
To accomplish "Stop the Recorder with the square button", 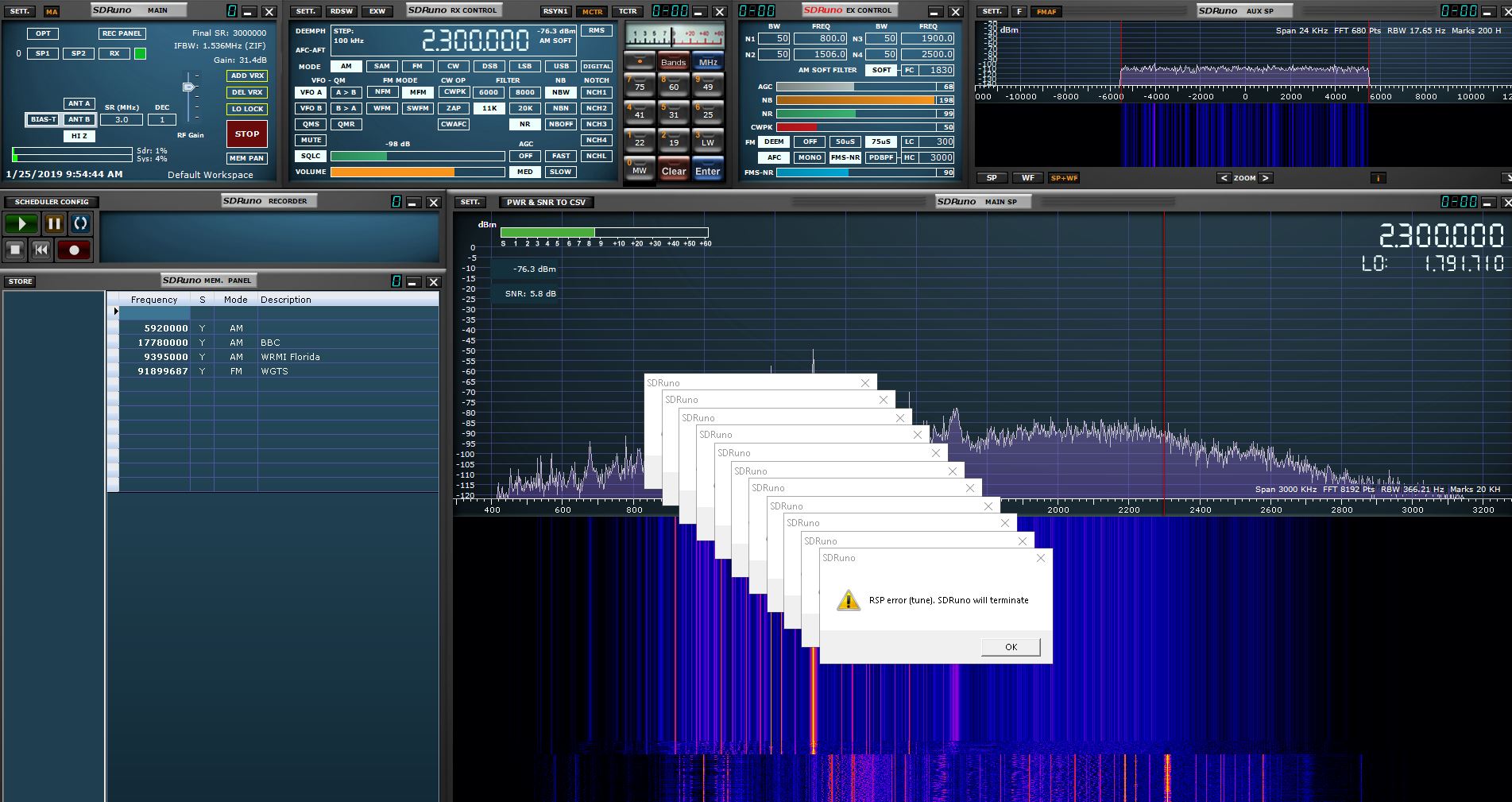I will pyautogui.click(x=15, y=250).
